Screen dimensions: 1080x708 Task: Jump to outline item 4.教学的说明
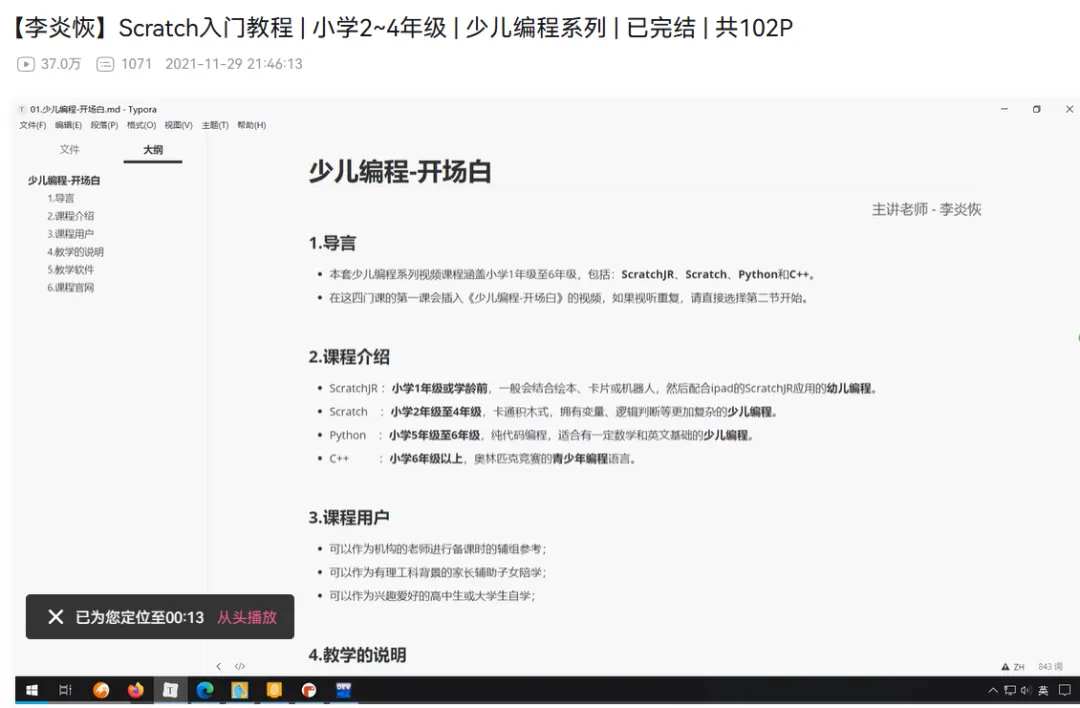75,252
